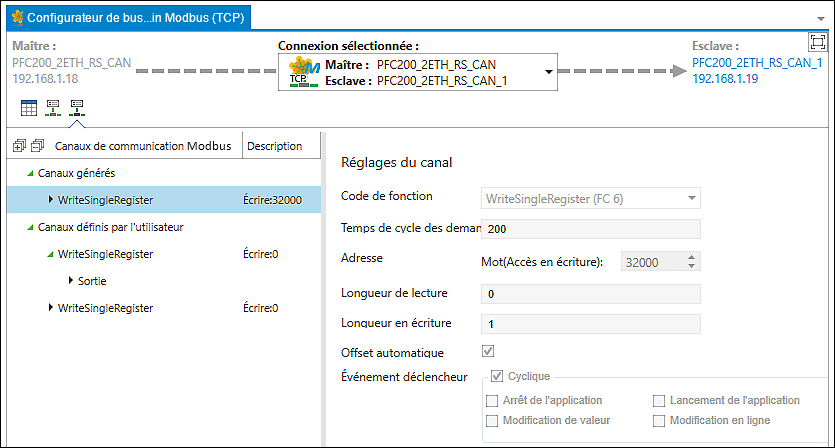
Task: Click the Canaux générés group label
Action: 76,173
